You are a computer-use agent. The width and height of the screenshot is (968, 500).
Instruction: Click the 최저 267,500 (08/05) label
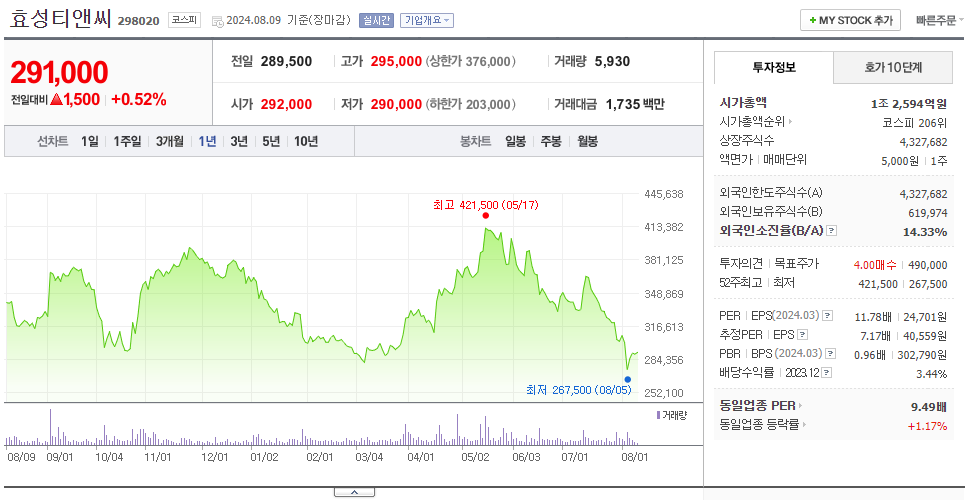pos(579,390)
